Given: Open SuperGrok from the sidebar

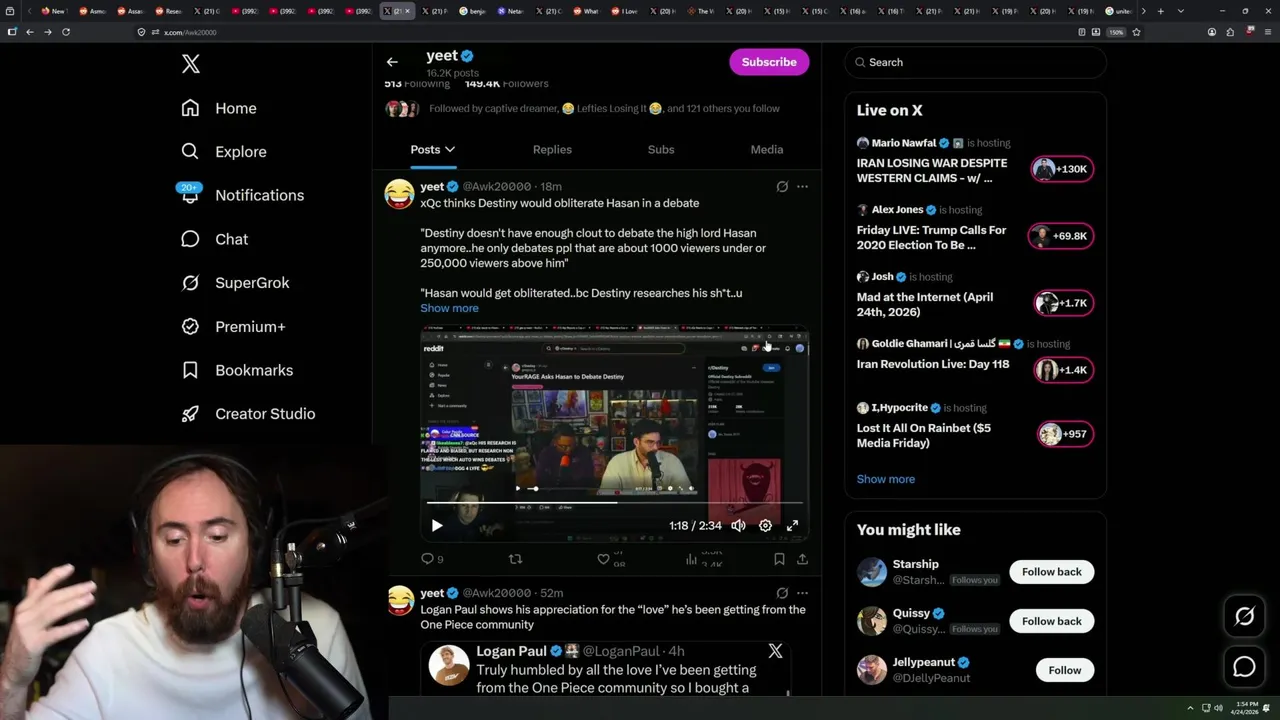Looking at the screenshot, I should [x=235, y=283].
